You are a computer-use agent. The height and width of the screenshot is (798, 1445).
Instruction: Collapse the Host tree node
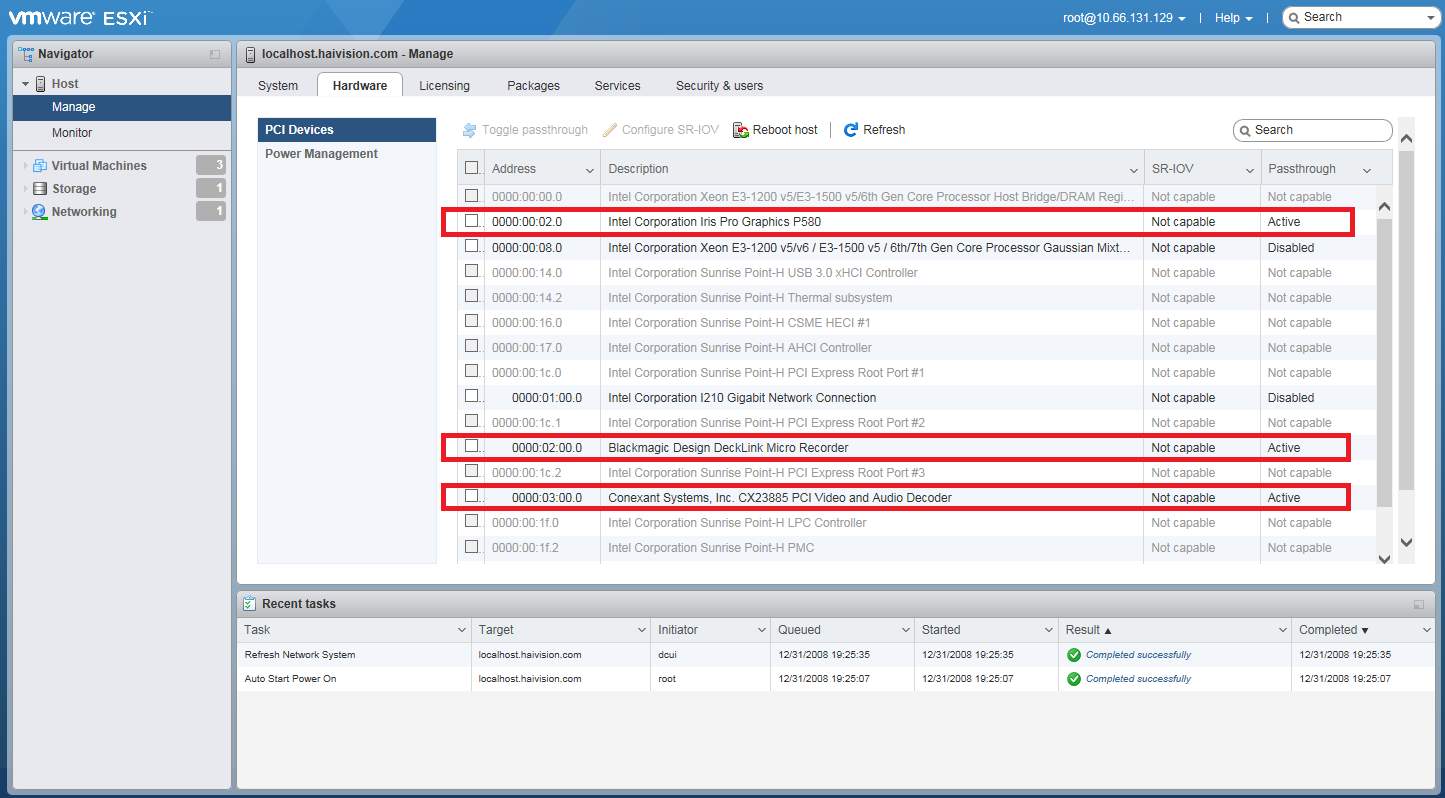pos(25,84)
